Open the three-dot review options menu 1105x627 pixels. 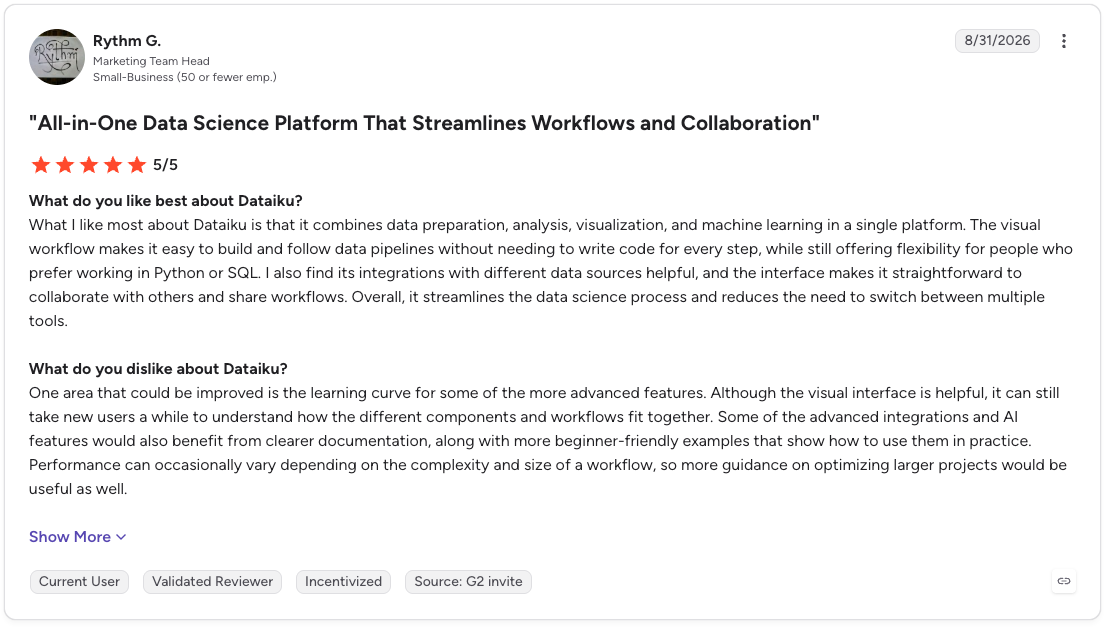click(x=1063, y=41)
